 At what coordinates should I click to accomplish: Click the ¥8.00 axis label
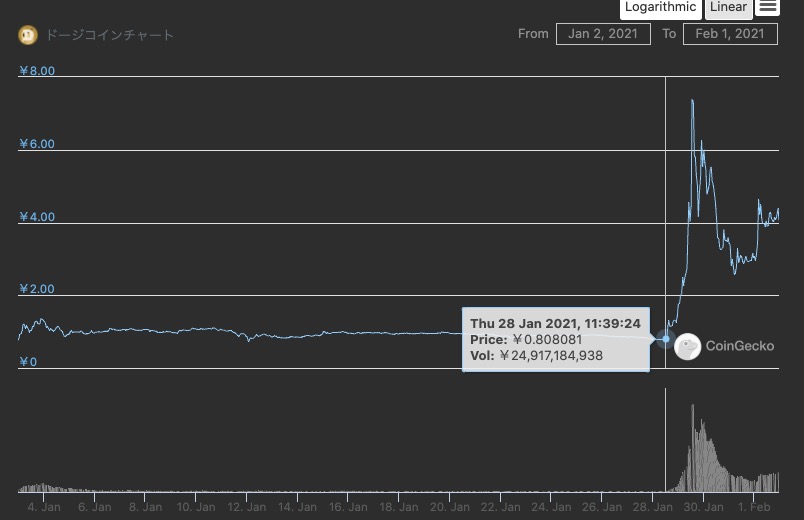tap(37, 71)
